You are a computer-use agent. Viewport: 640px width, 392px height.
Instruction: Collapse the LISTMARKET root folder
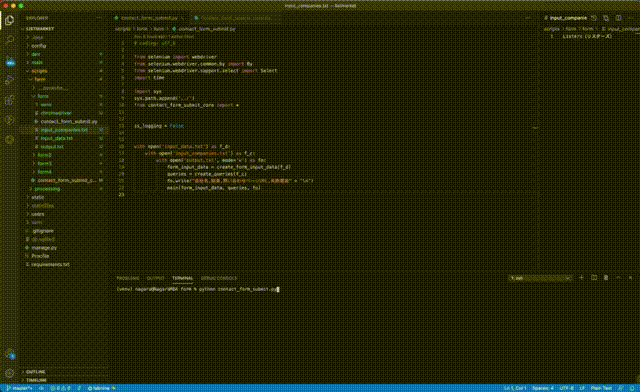40,29
